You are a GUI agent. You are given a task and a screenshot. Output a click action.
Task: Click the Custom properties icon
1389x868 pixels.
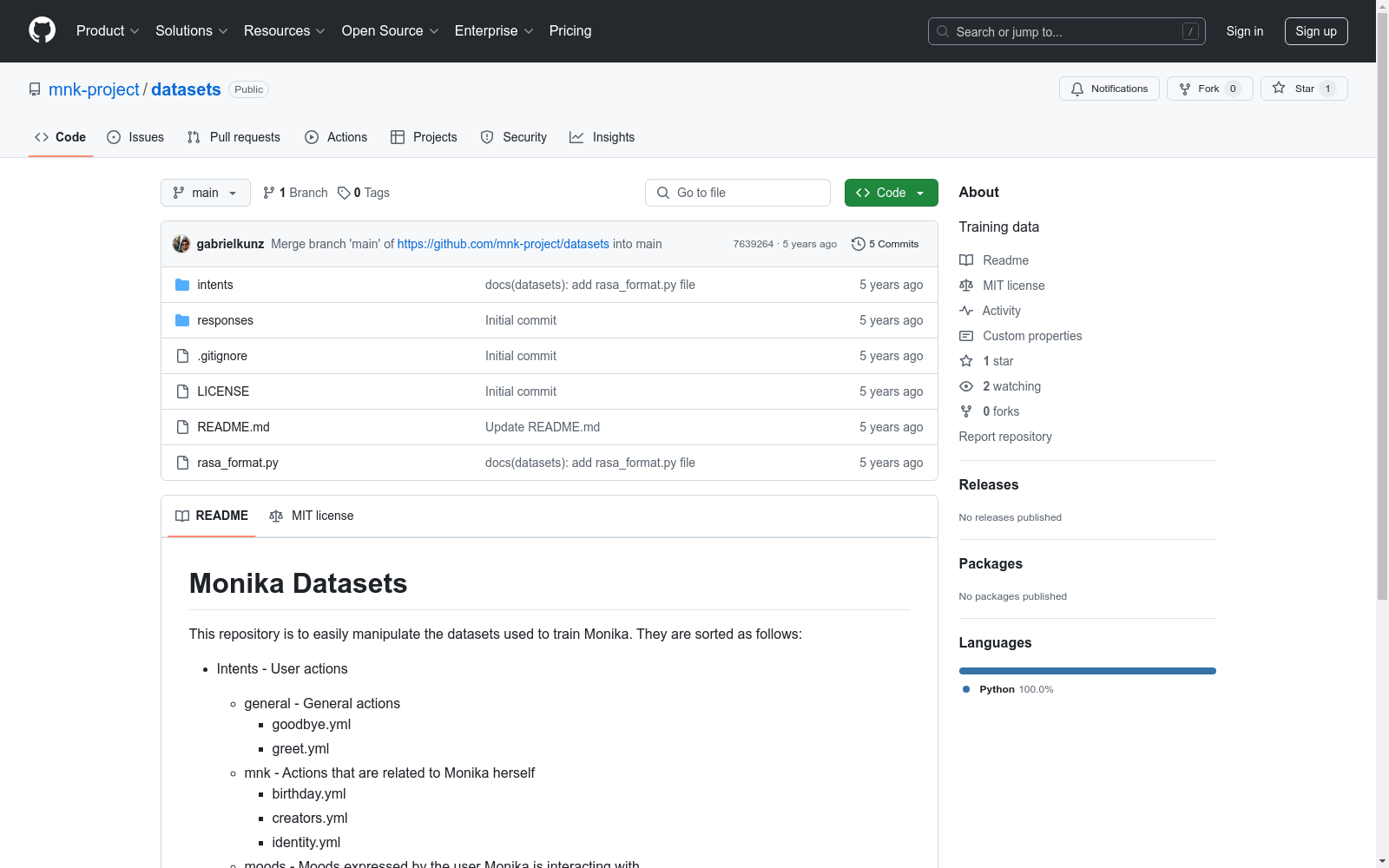click(x=966, y=336)
